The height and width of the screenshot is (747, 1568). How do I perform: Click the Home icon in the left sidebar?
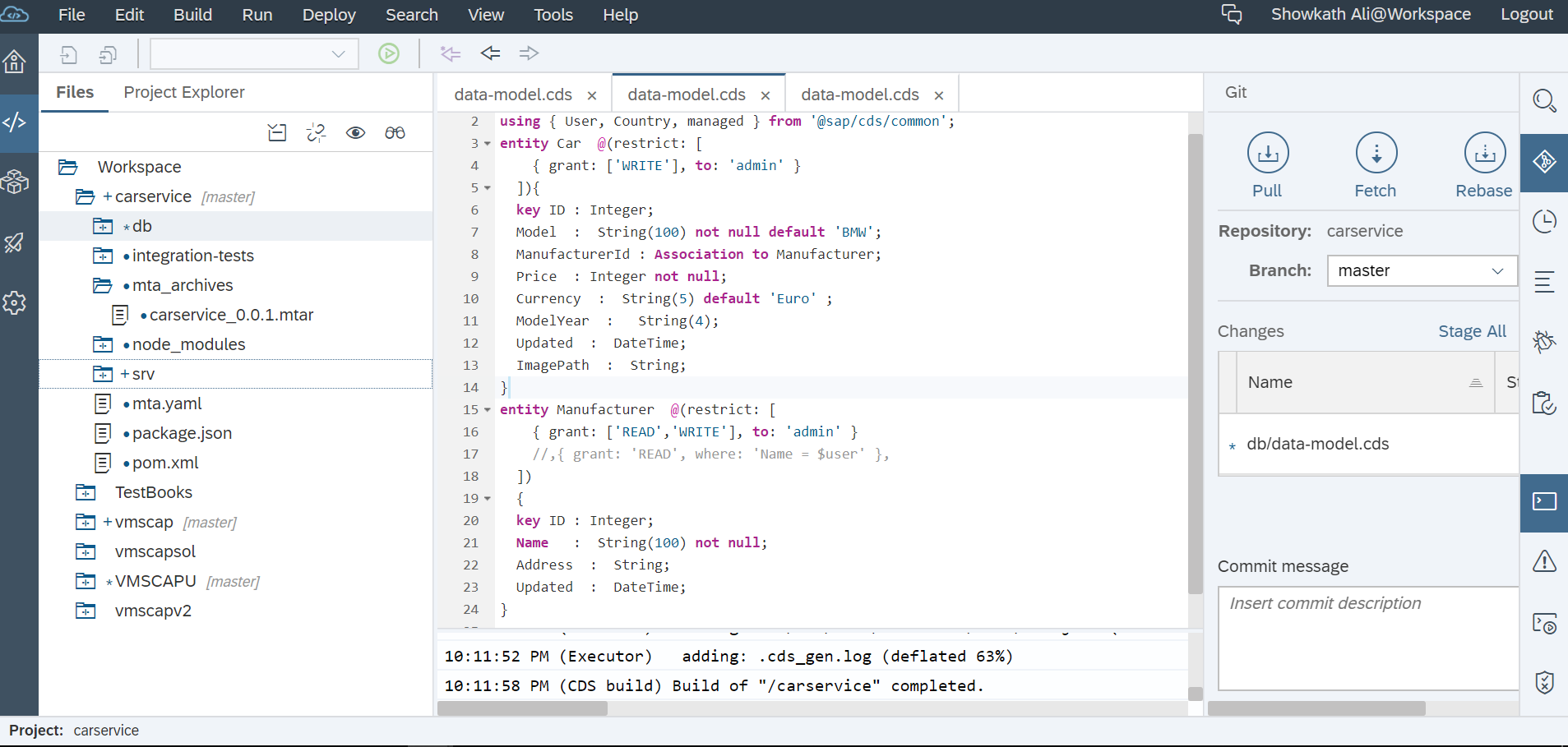[x=15, y=62]
